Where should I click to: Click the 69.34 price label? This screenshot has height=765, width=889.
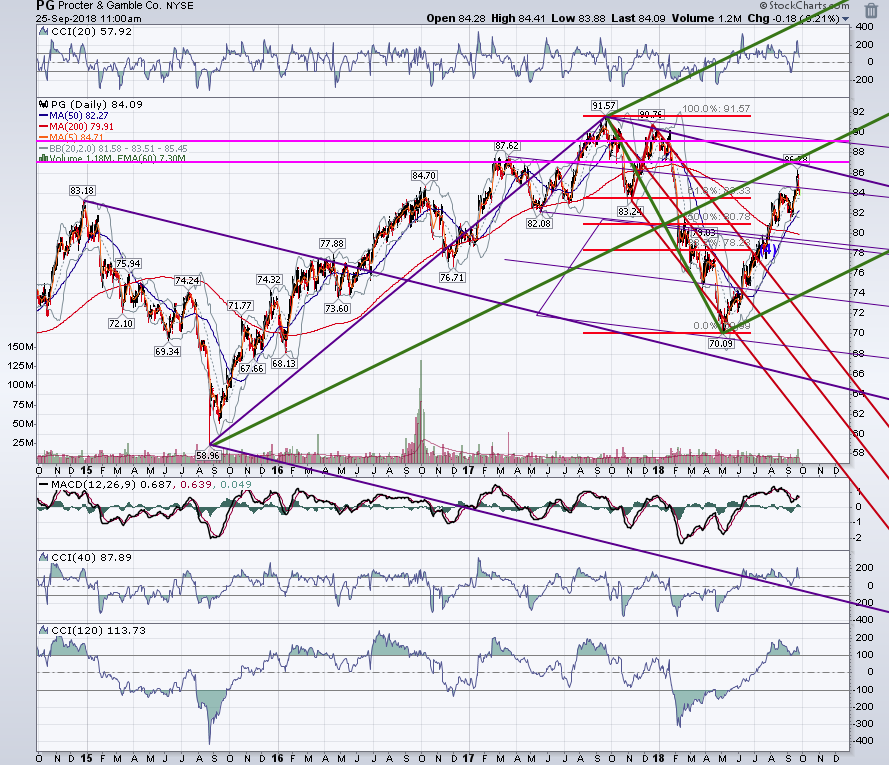coord(167,352)
